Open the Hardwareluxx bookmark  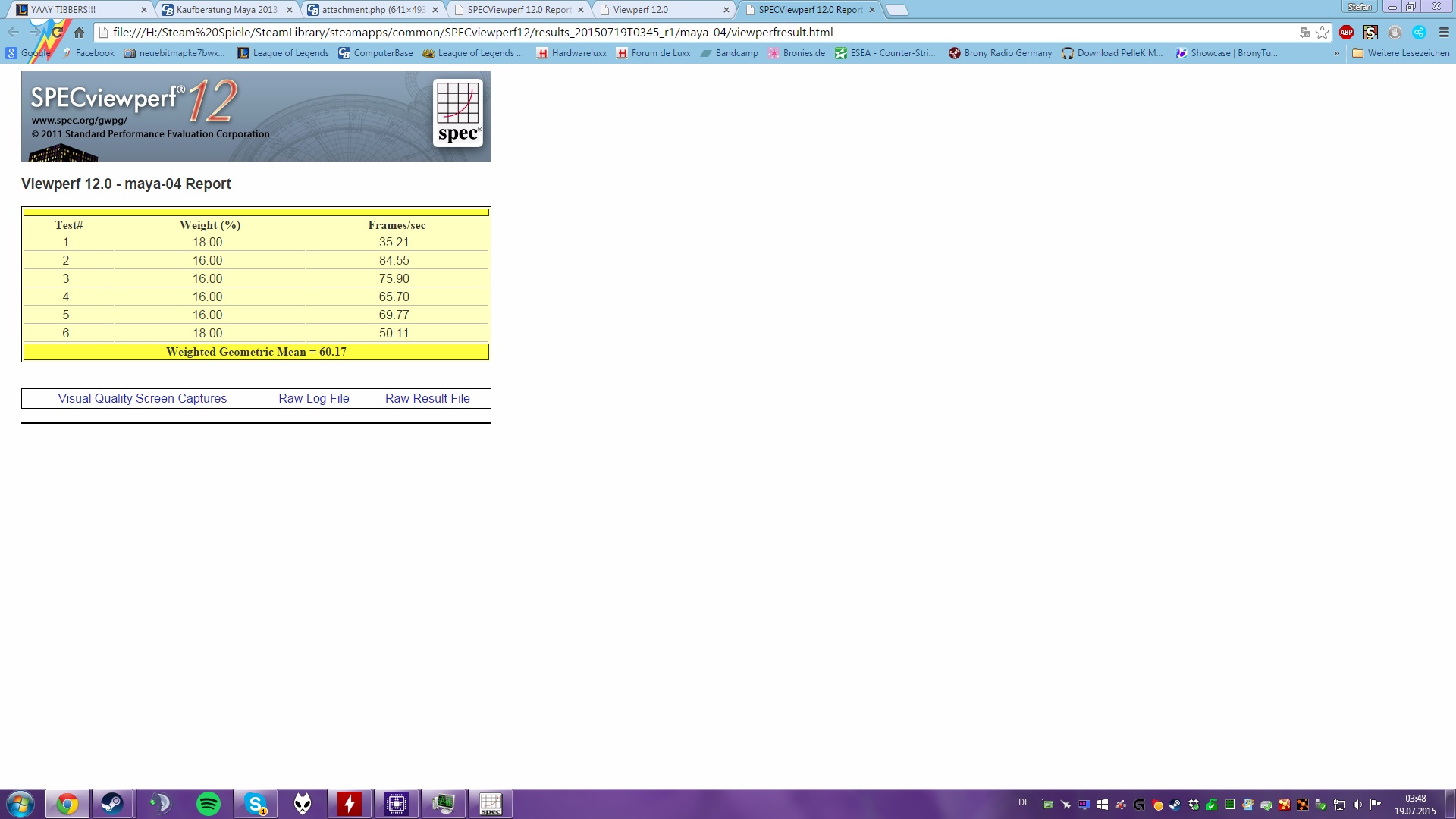pos(572,53)
